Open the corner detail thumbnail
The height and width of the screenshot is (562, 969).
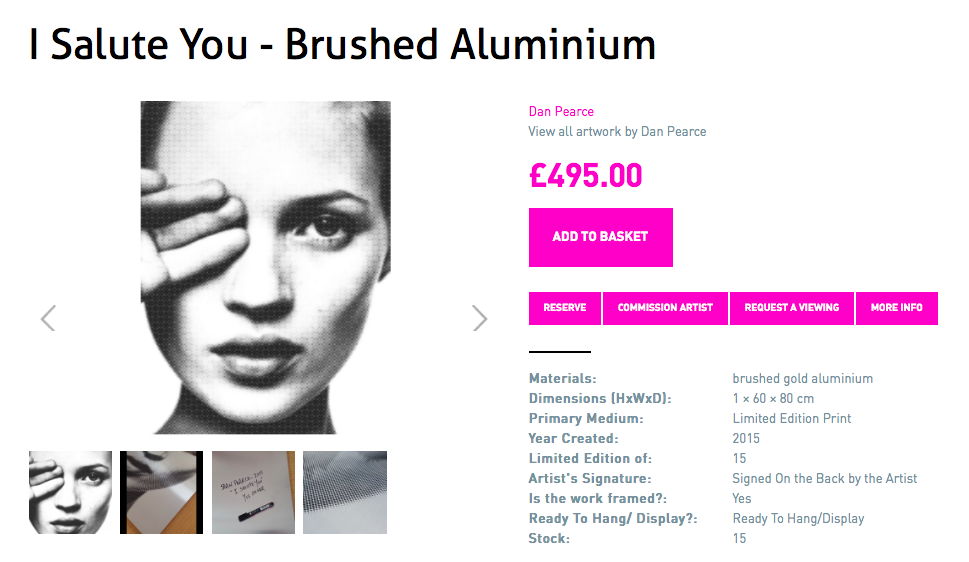(161, 492)
